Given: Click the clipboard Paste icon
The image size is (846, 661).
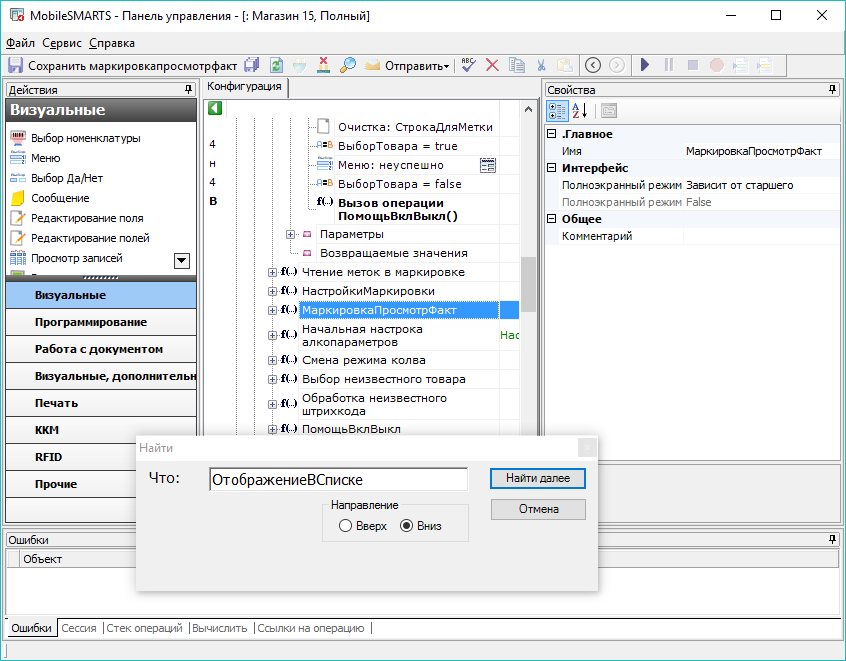Looking at the screenshot, I should pyautogui.click(x=565, y=65).
